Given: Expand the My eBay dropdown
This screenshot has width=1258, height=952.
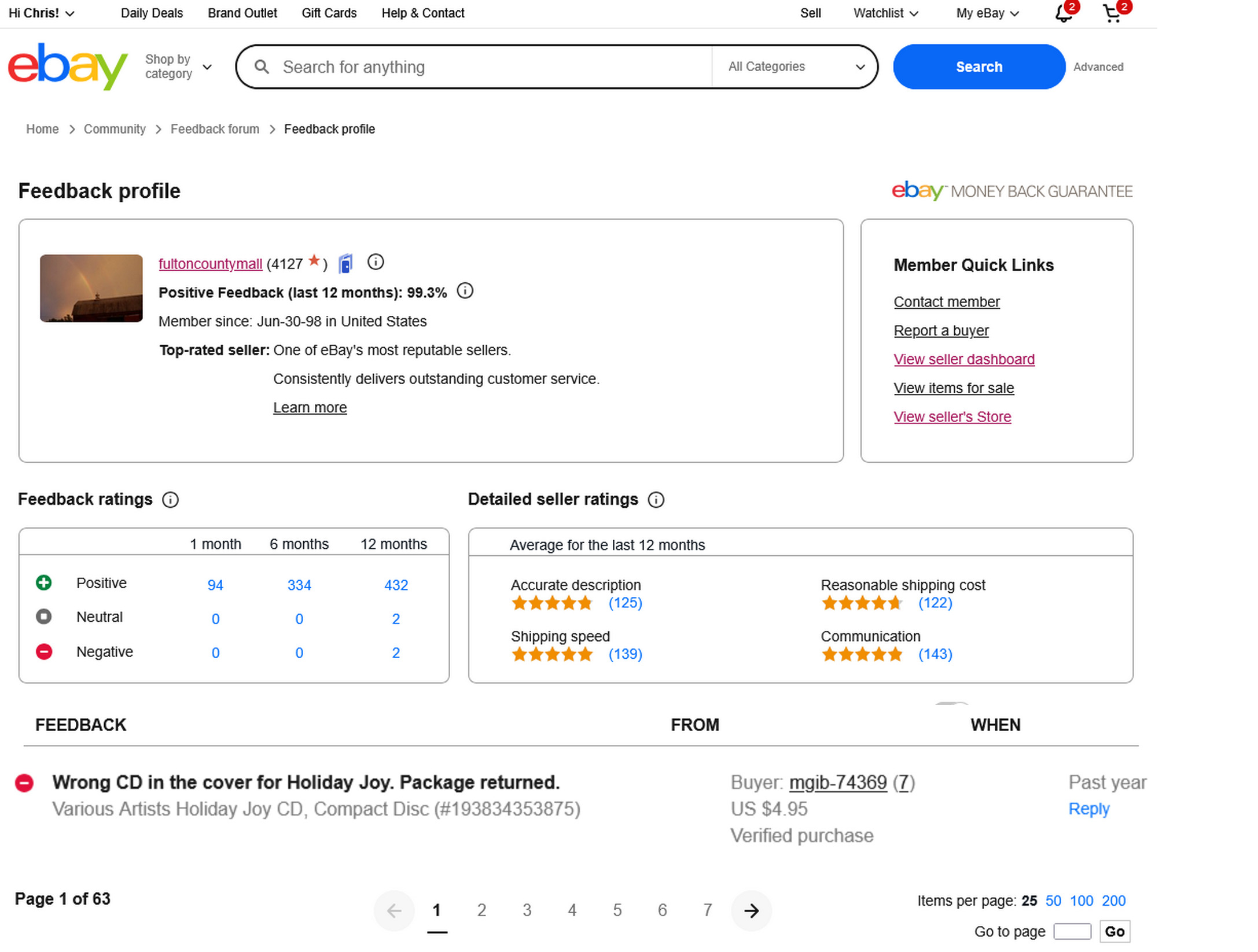Looking at the screenshot, I should click(987, 13).
